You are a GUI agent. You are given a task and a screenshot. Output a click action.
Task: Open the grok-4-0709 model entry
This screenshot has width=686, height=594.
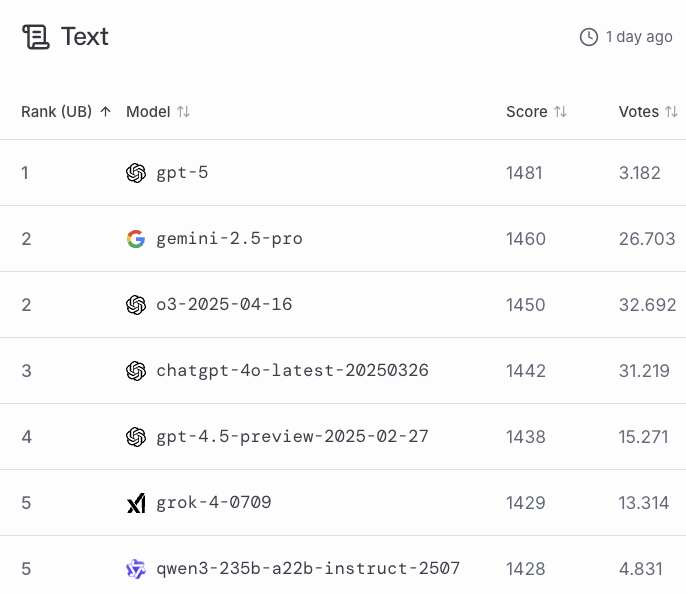[213, 503]
